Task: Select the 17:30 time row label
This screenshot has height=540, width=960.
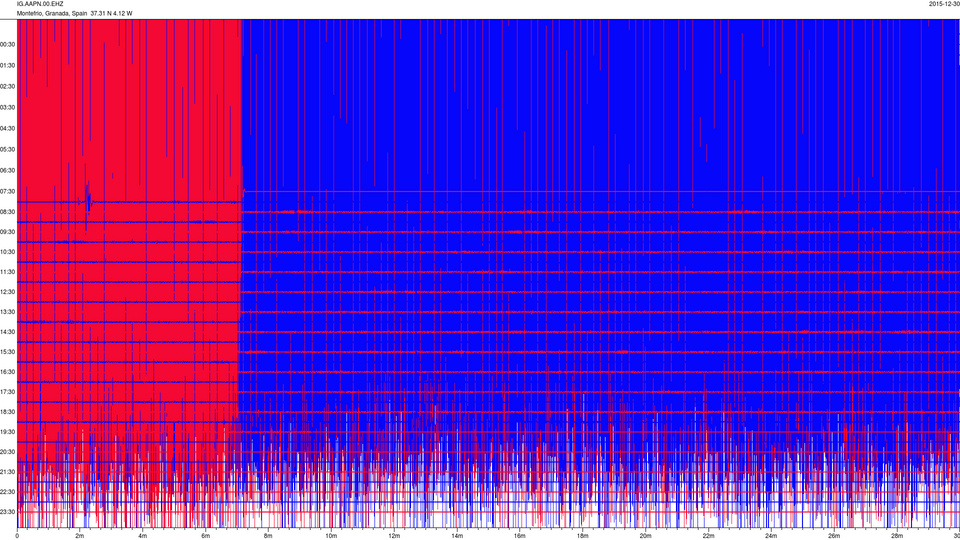Action: (7, 392)
